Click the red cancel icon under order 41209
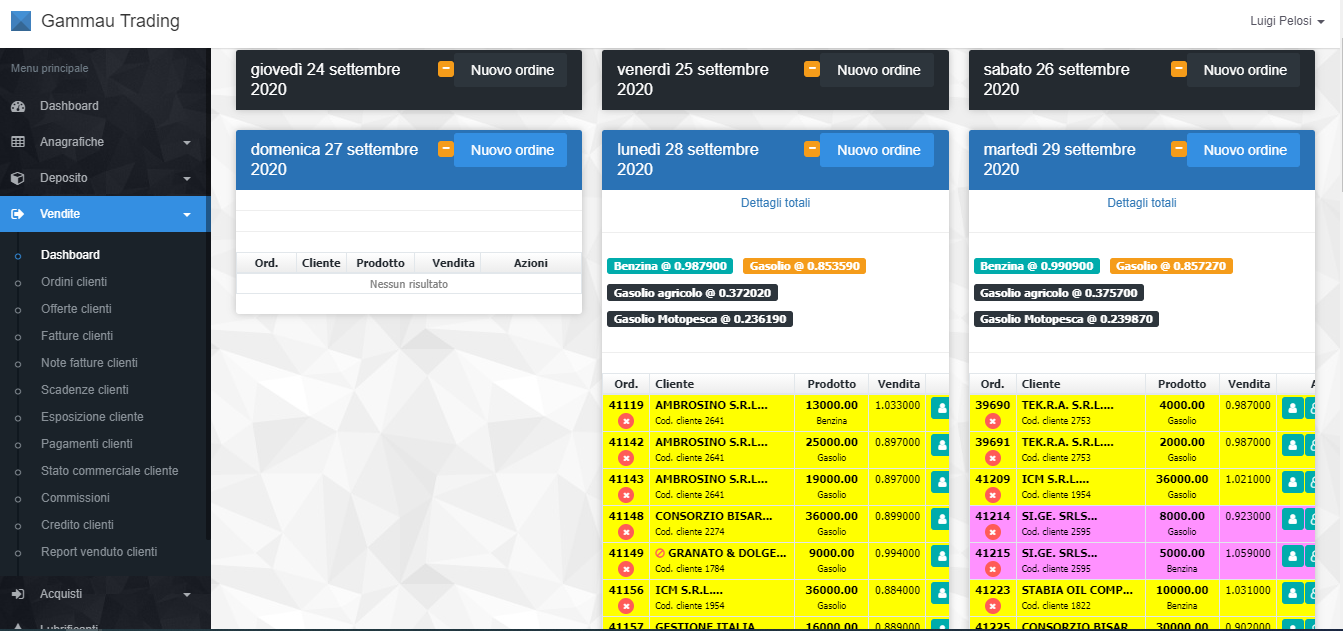The height and width of the screenshot is (631, 1343). click(992, 495)
